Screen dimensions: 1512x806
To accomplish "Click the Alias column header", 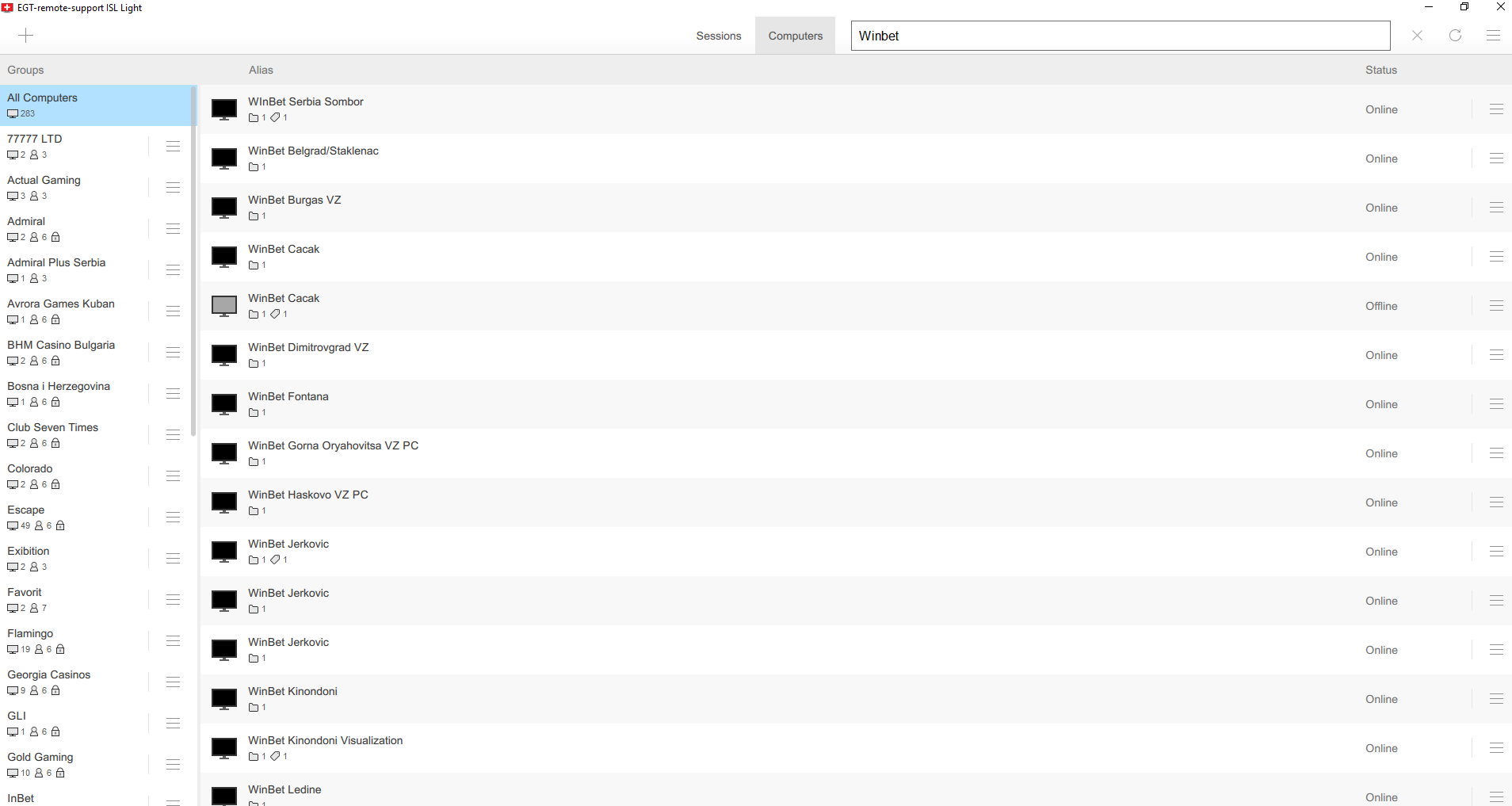I will [x=261, y=70].
